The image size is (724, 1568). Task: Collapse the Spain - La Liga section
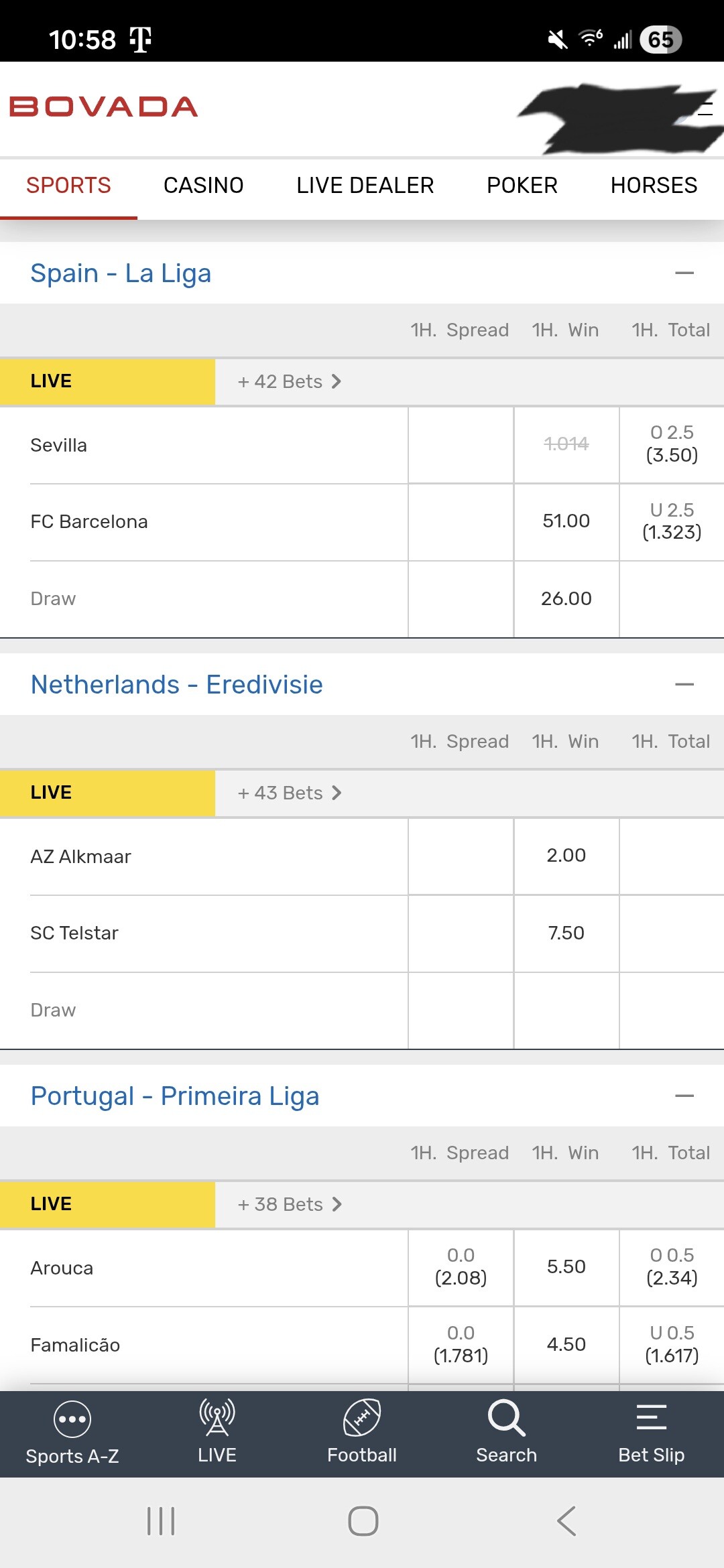(x=684, y=273)
